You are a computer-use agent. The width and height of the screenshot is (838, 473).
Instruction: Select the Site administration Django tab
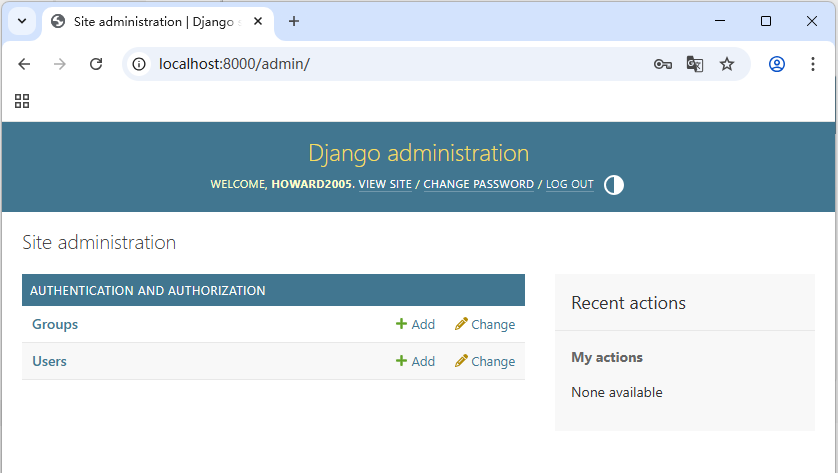[158, 21]
